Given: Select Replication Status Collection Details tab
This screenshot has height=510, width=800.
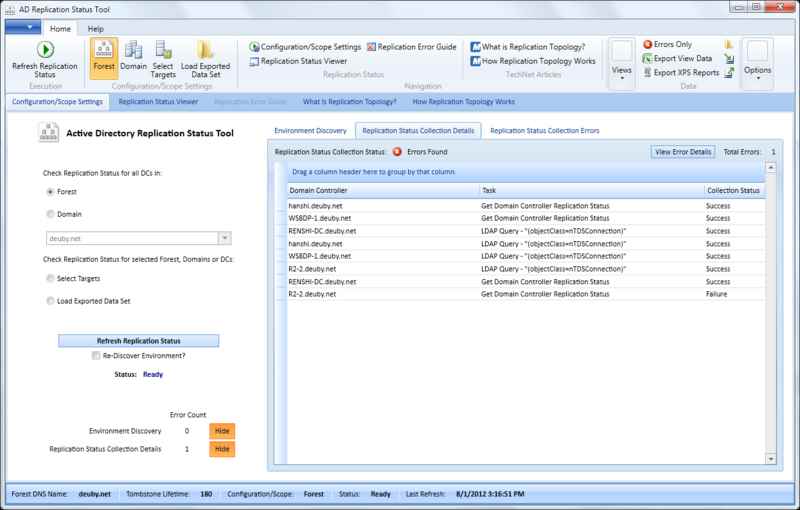Looking at the screenshot, I should point(418,131).
